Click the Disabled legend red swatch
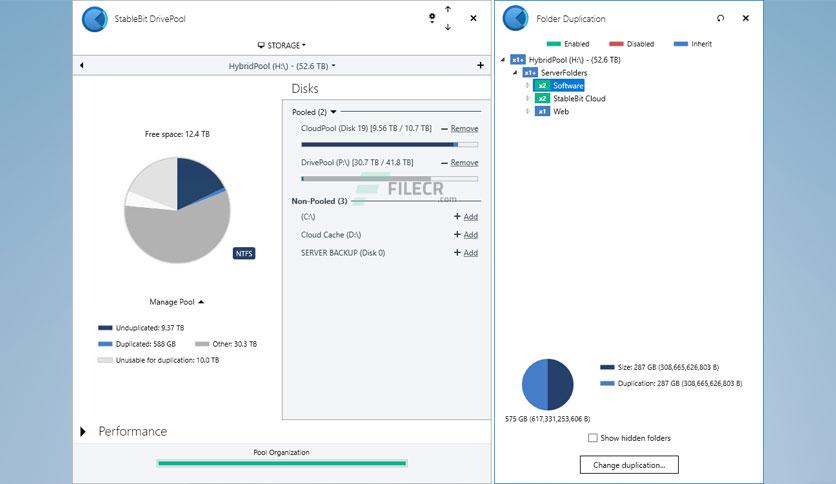 [616, 44]
